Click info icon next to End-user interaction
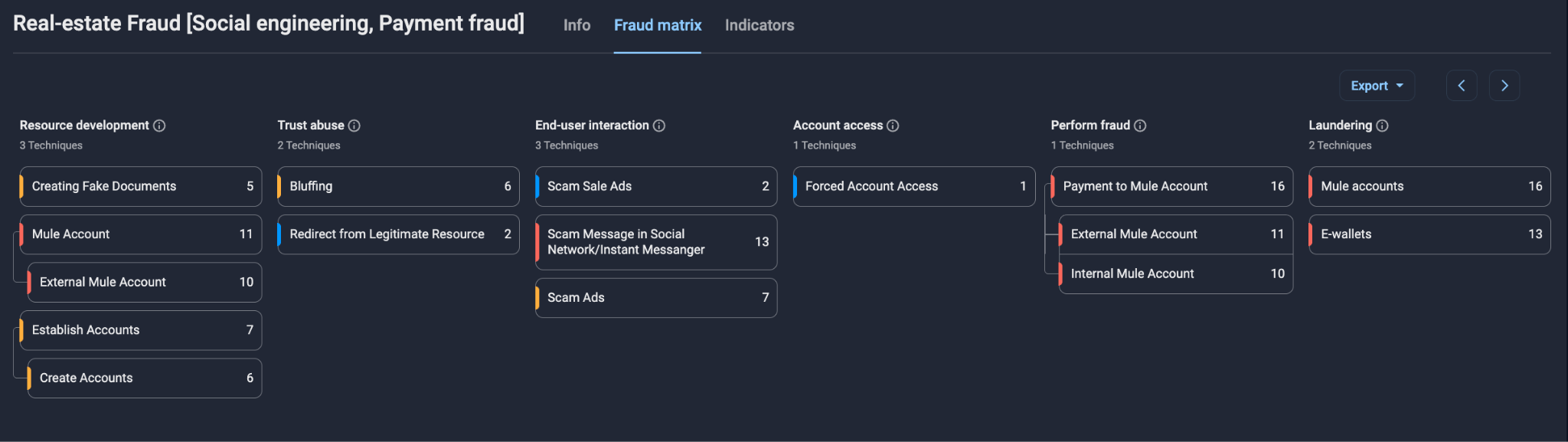The height and width of the screenshot is (442, 1568). click(658, 126)
